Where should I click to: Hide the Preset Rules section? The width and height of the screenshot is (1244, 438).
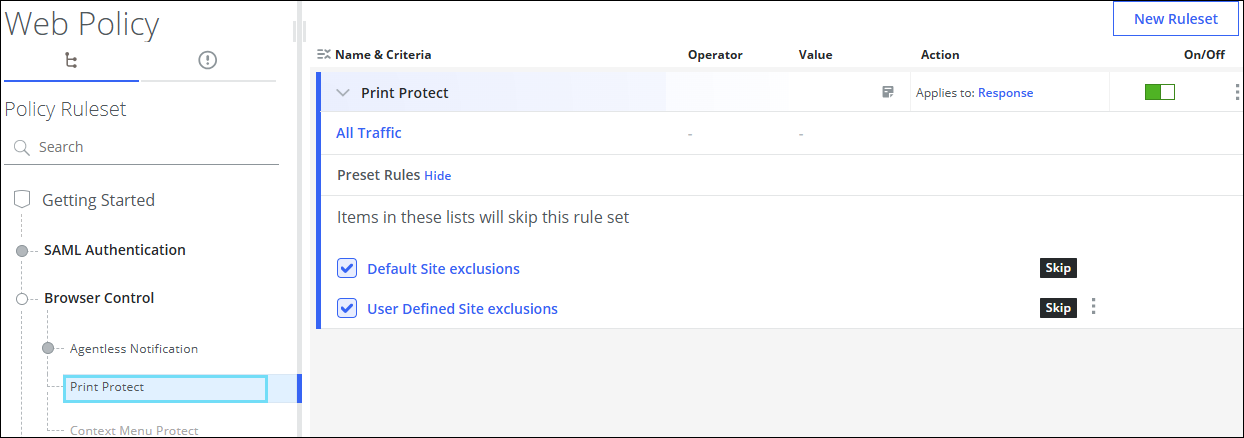(x=437, y=176)
